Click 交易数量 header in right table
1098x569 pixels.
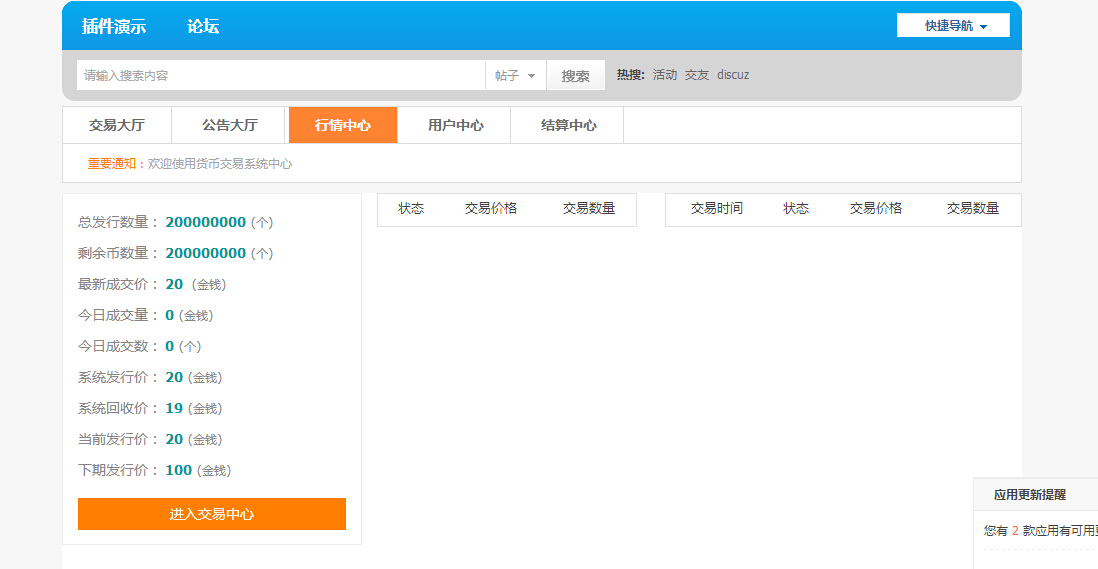[x=973, y=209]
